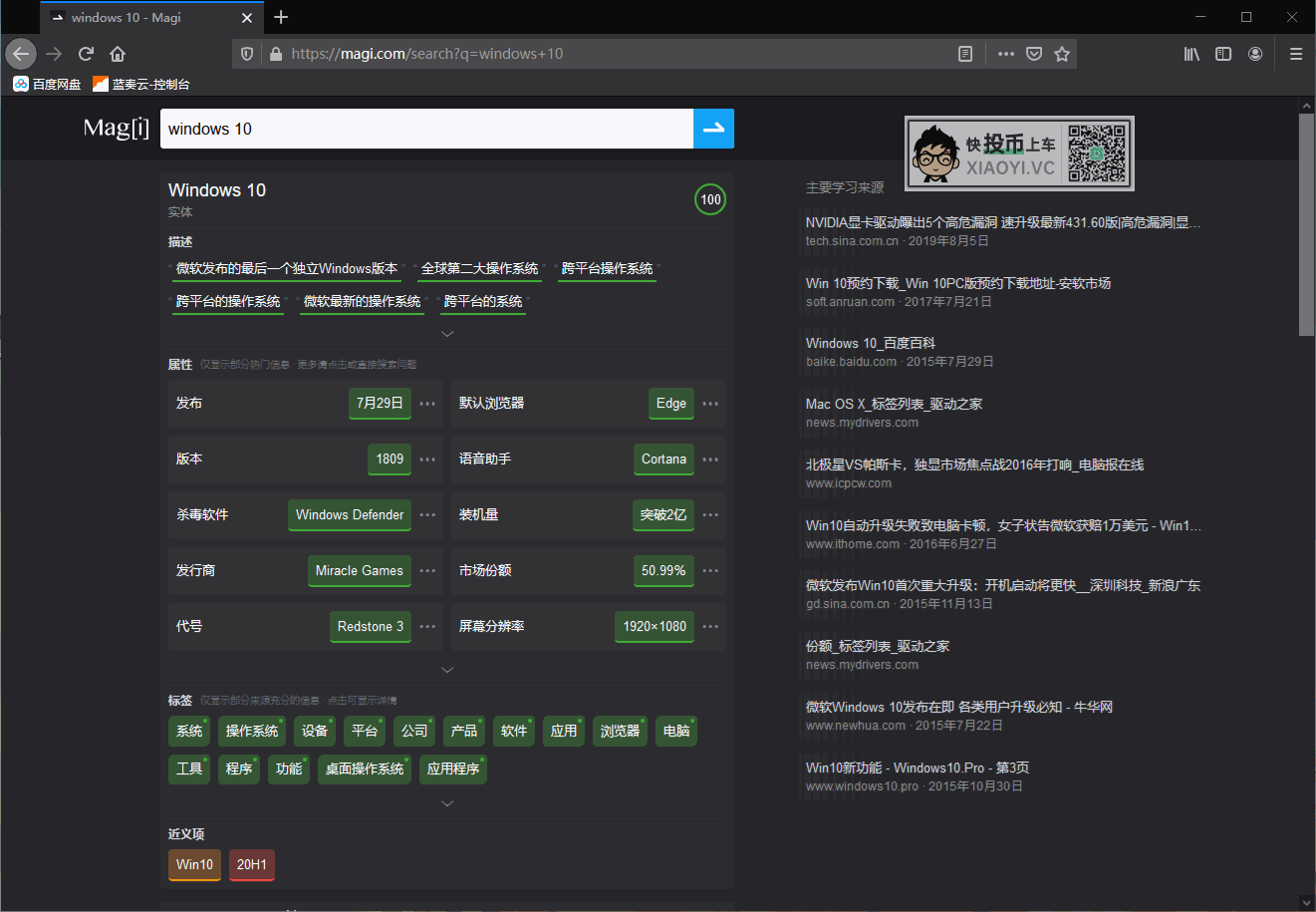Open more options for 屏幕分辨率 row
The width and height of the screenshot is (1316, 912).
[710, 627]
